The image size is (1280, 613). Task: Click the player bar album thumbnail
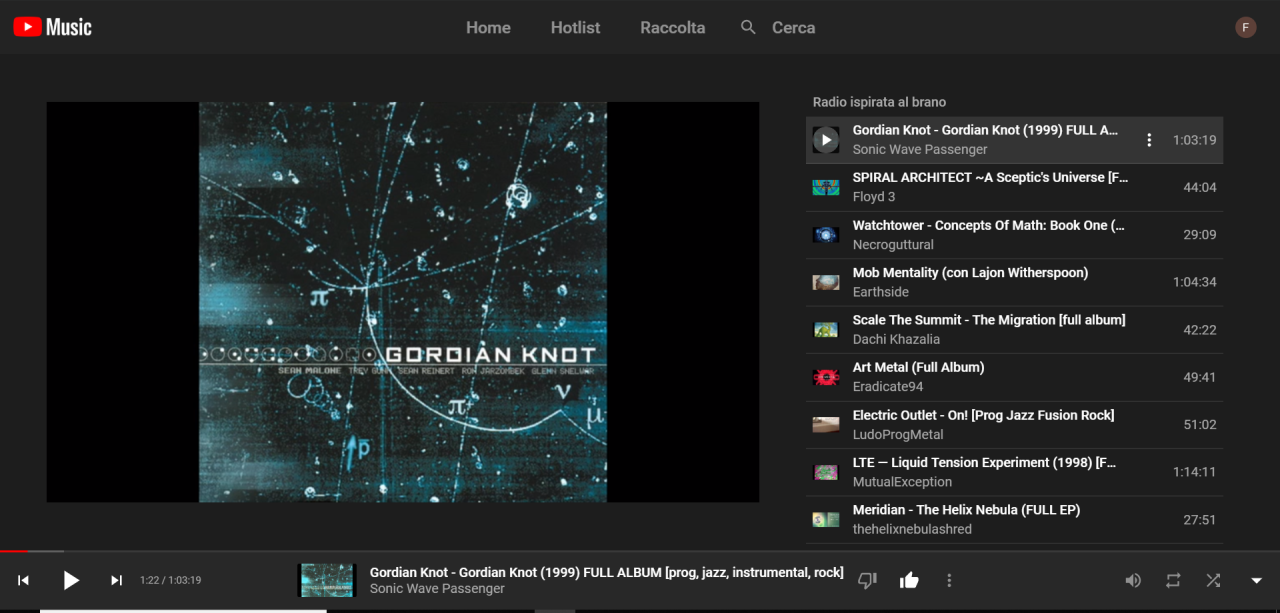pyautogui.click(x=327, y=580)
